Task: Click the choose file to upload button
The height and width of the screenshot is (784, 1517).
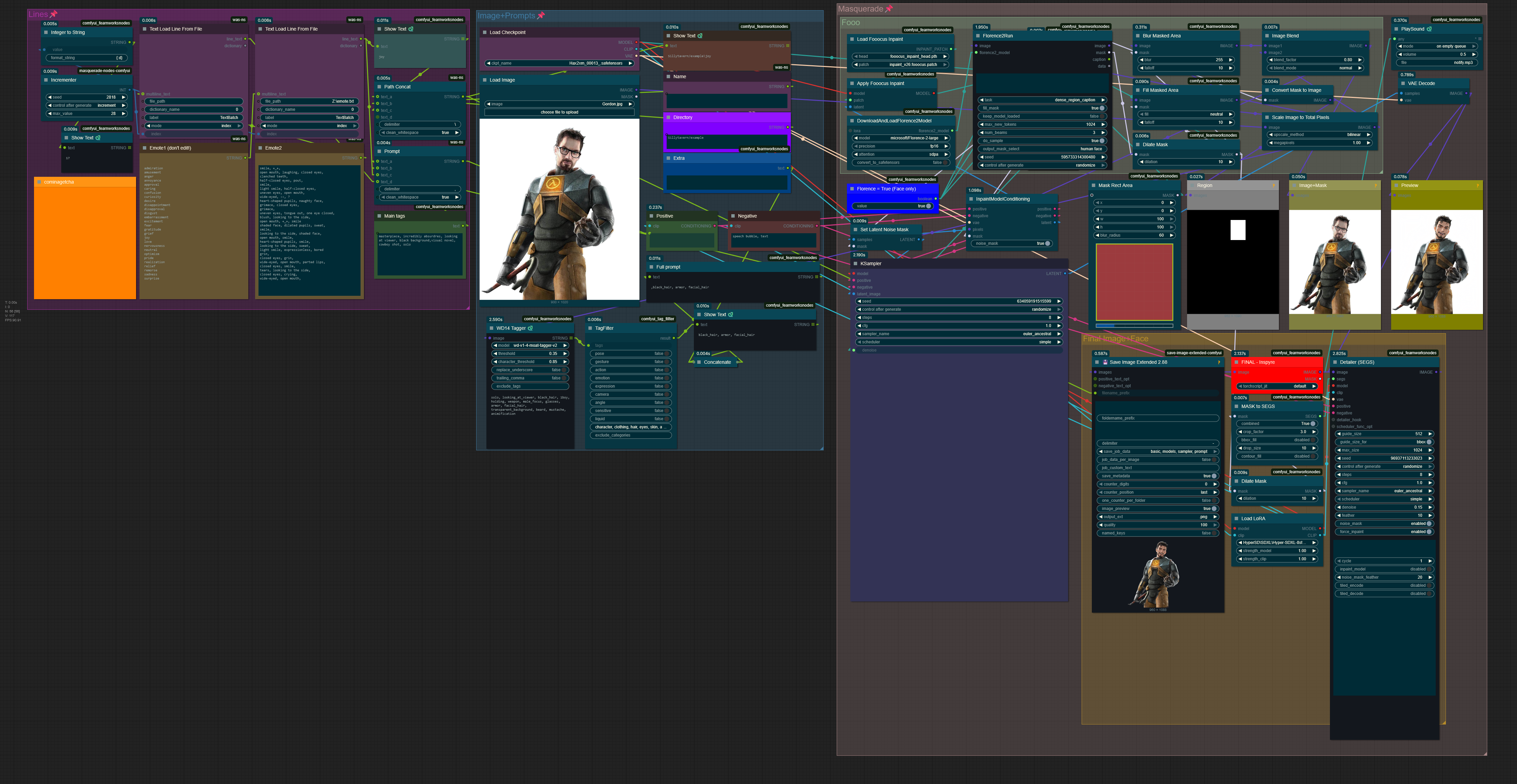Action: click(559, 112)
